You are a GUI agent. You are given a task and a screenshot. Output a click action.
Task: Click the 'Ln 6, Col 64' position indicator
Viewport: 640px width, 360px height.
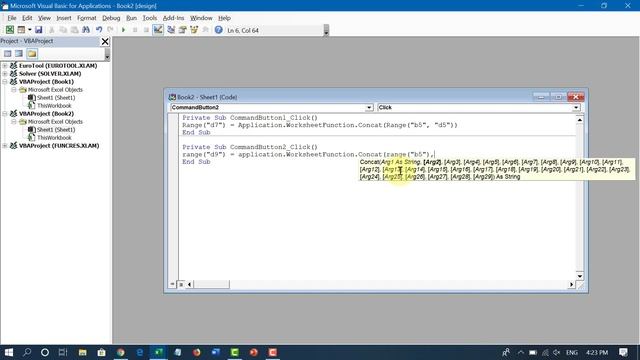pos(243,30)
